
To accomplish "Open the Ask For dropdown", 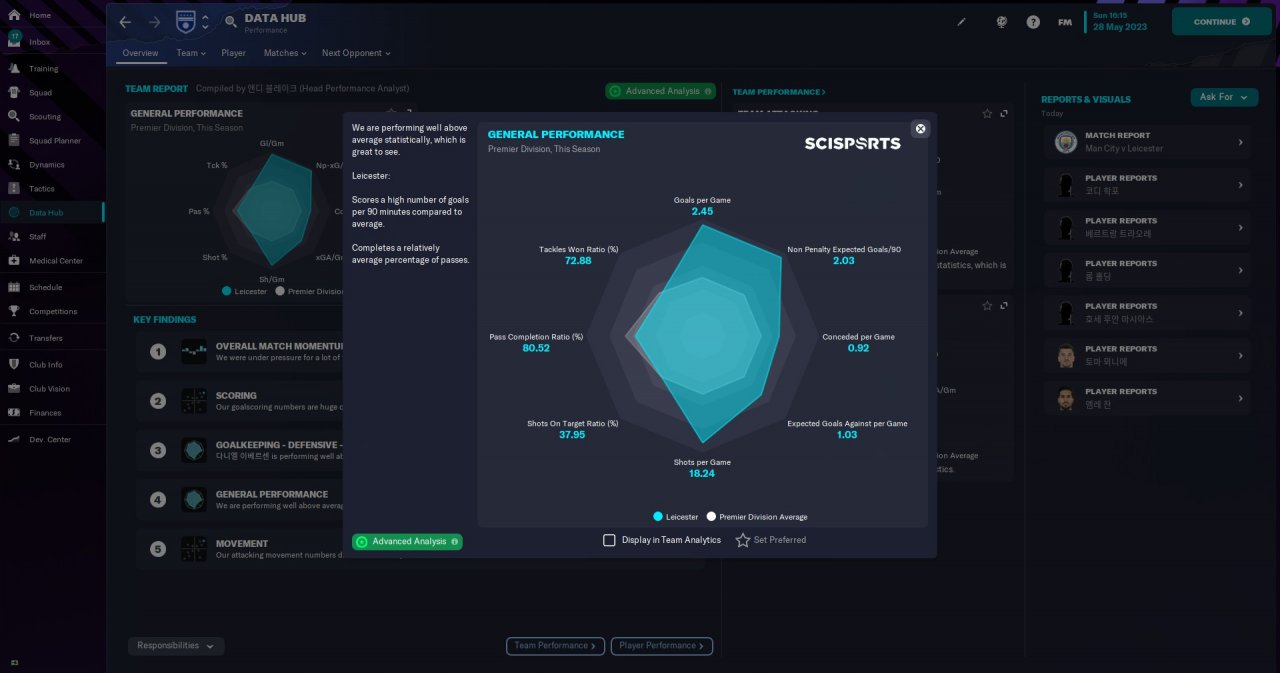I will point(1224,97).
